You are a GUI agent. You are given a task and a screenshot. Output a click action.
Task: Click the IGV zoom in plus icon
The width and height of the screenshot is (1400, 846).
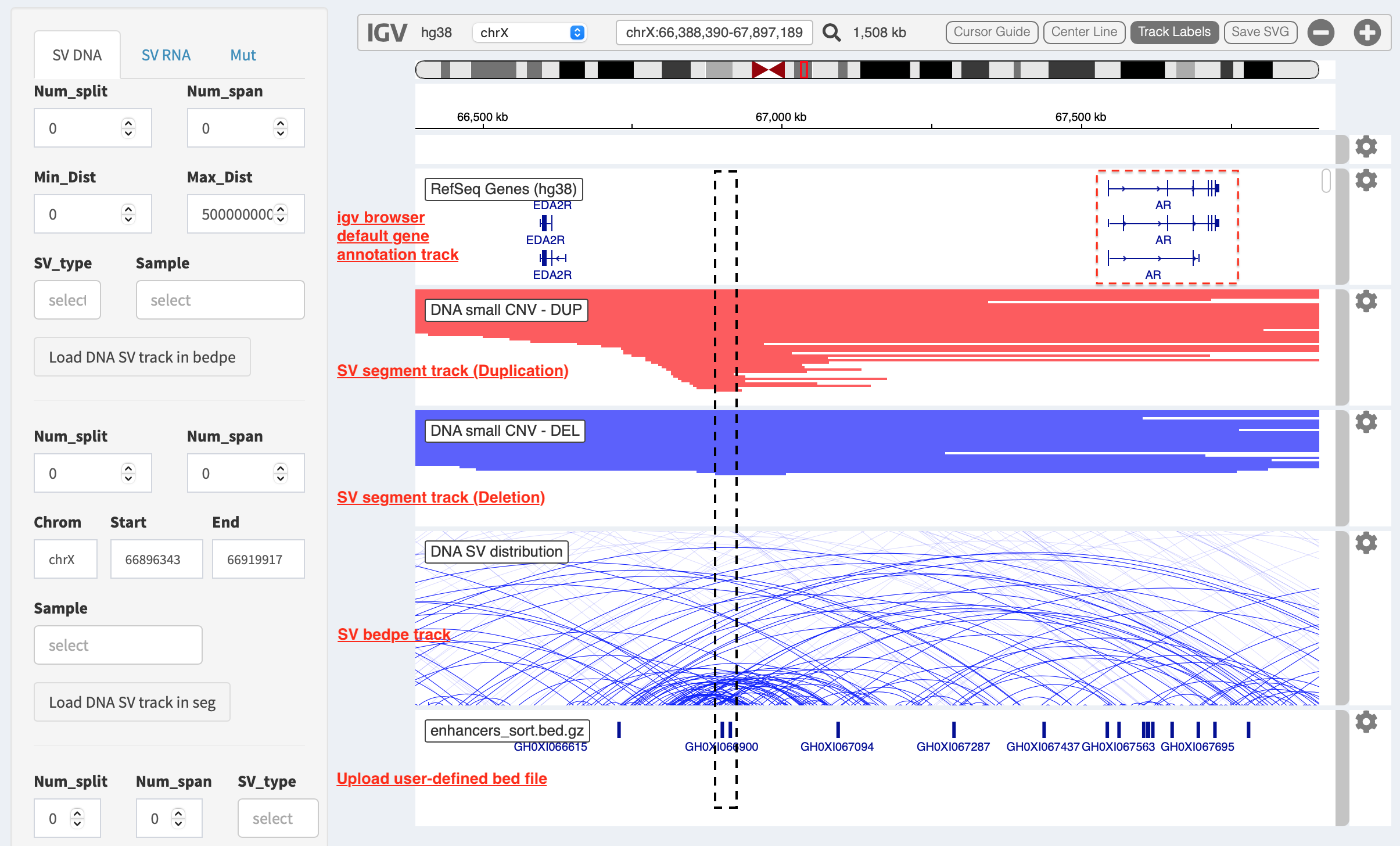click(1367, 32)
